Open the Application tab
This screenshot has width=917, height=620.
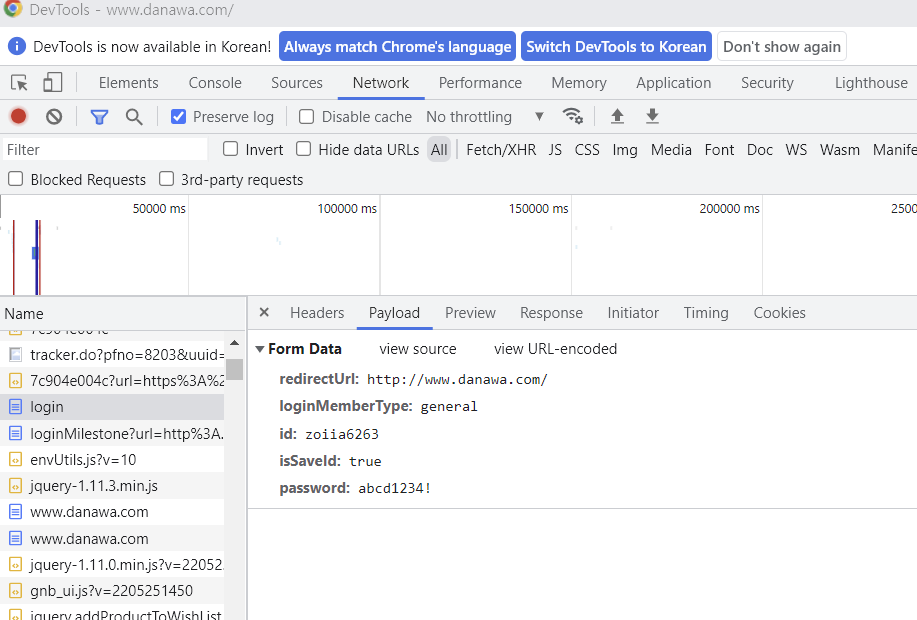coord(674,83)
